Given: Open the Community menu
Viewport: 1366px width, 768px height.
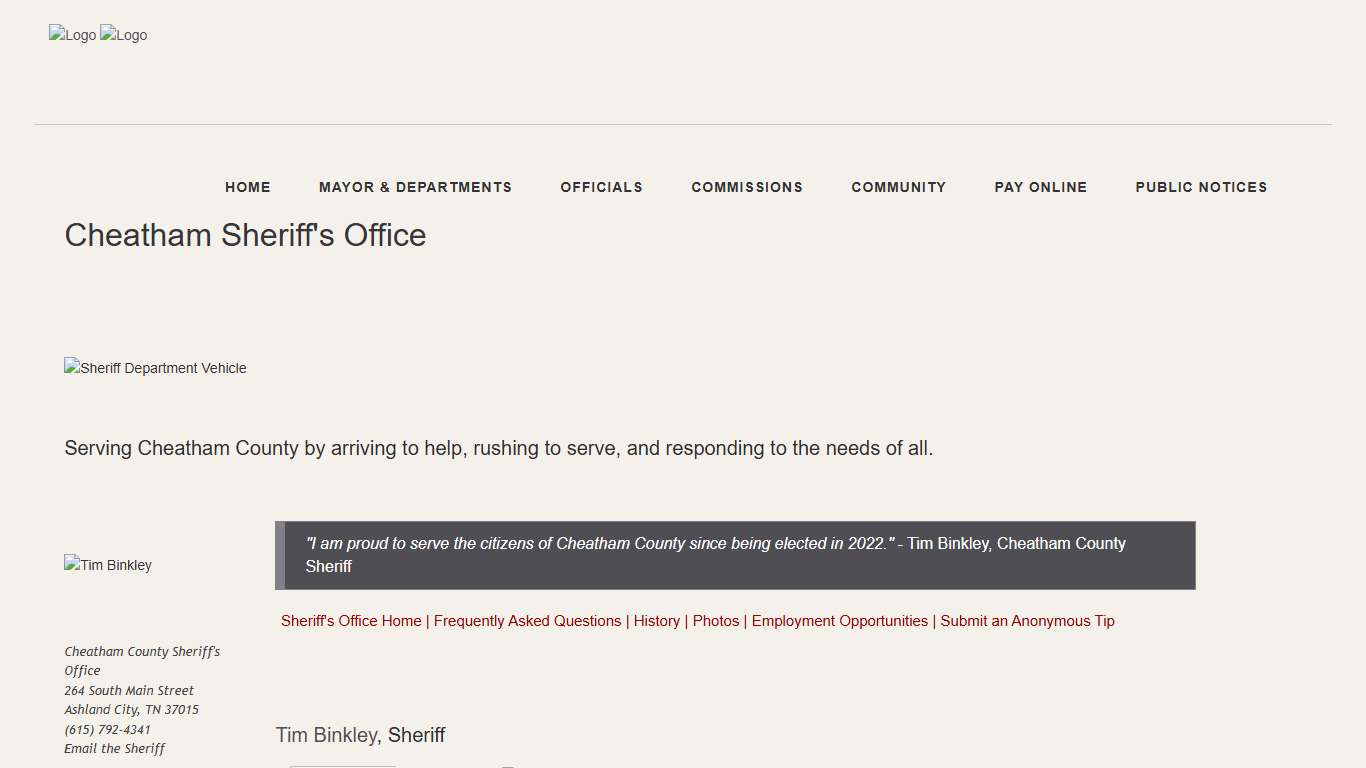Looking at the screenshot, I should coord(898,187).
